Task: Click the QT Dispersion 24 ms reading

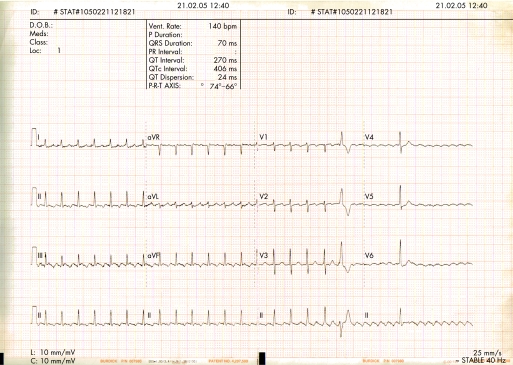Action: (227, 77)
